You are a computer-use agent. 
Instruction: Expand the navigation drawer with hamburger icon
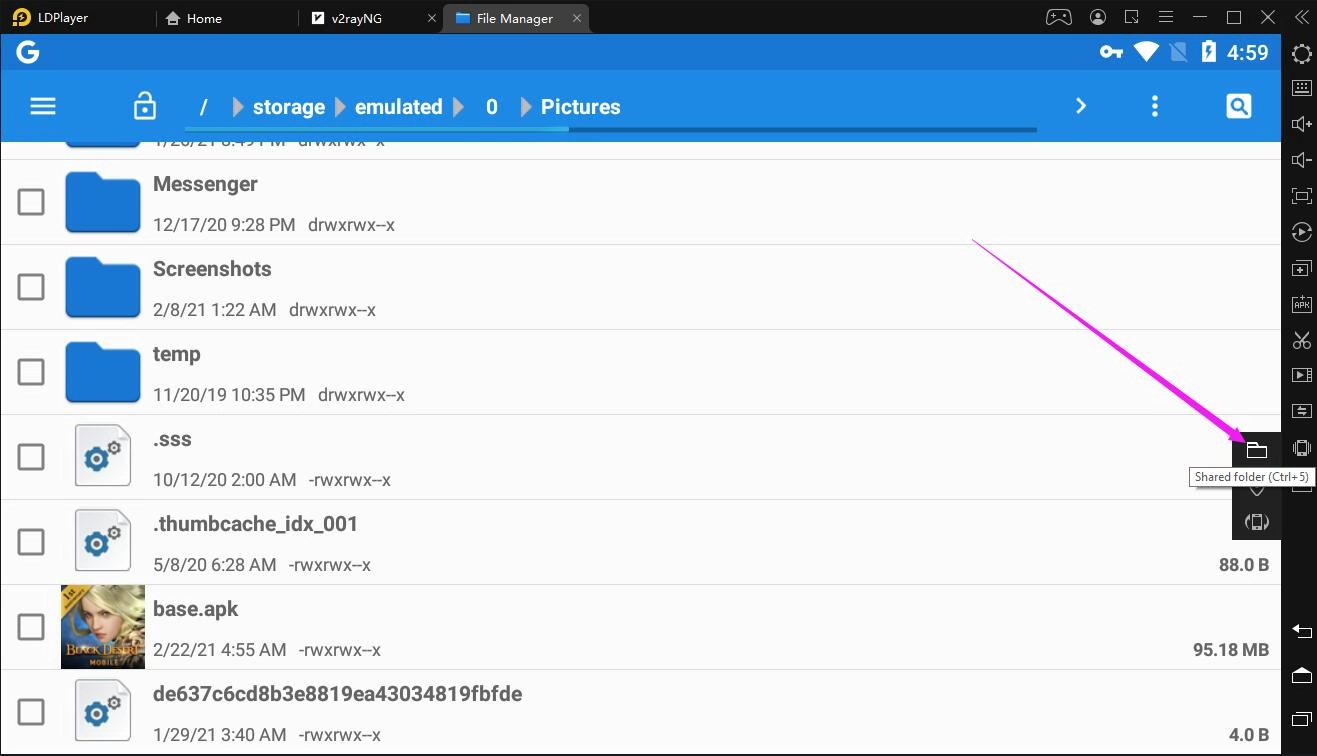pyautogui.click(x=42, y=105)
